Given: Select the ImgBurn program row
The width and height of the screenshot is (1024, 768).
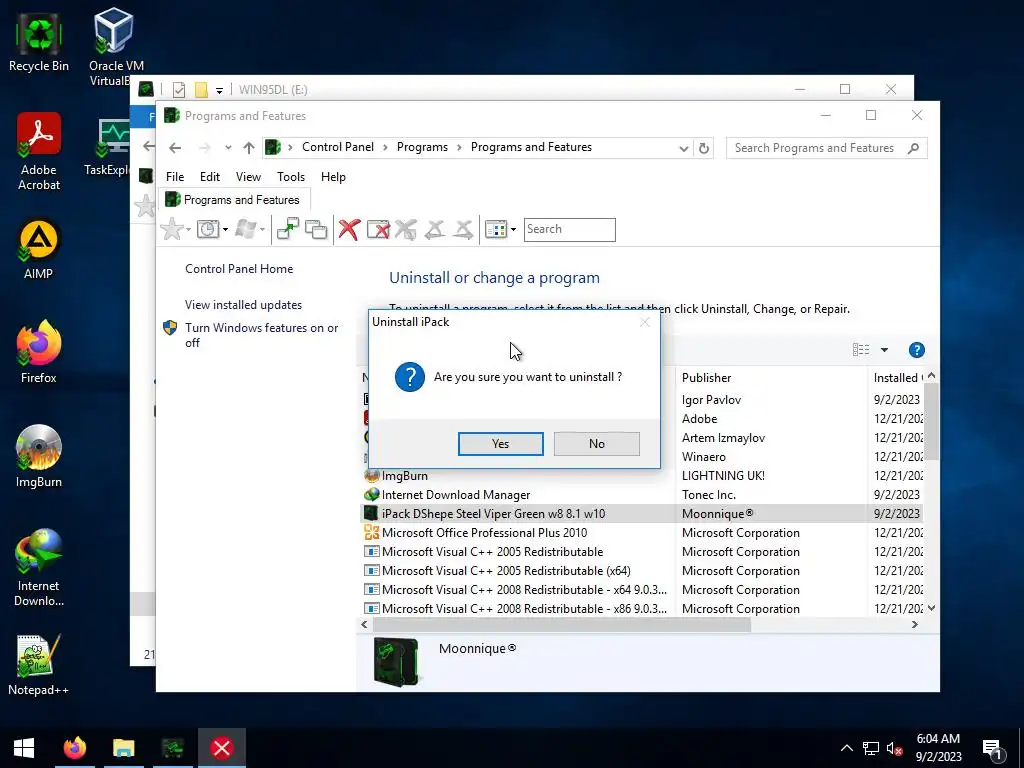Looking at the screenshot, I should (x=641, y=475).
